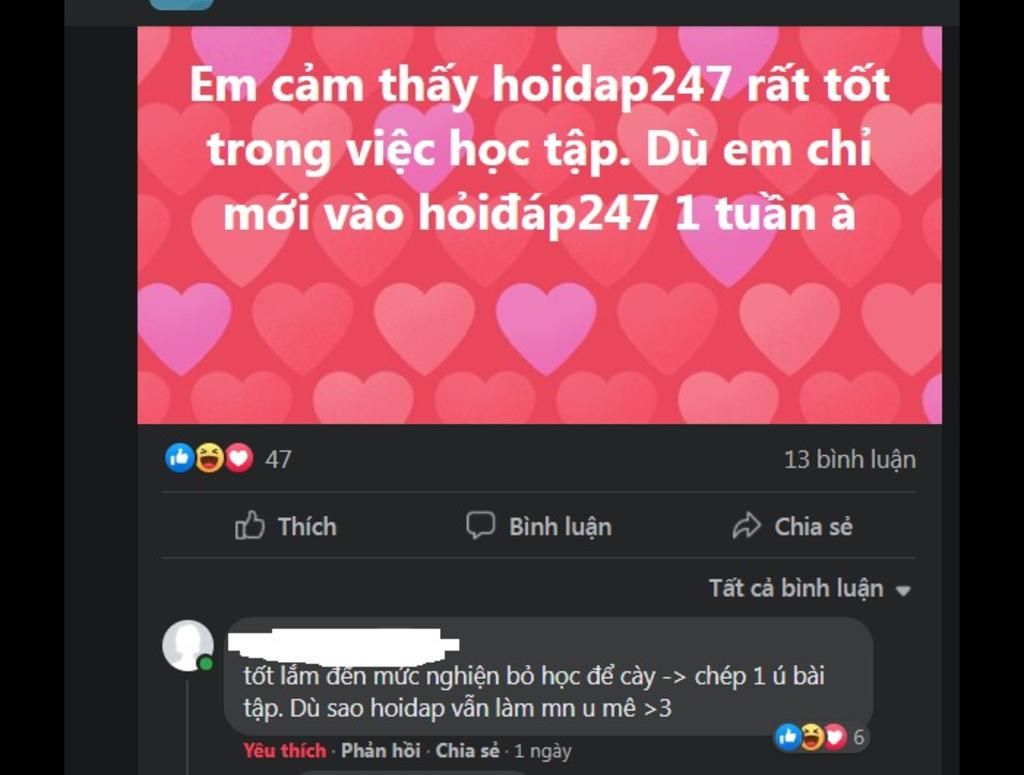Click the thumbs-up Thích icon
1024x775 pixels.
(249, 526)
